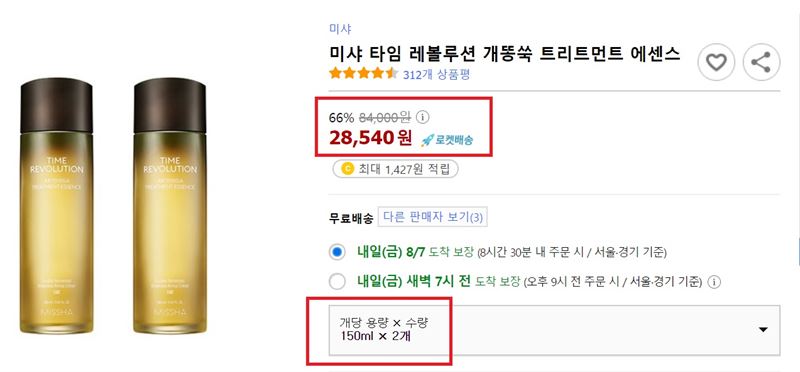Screen dimensions: 800x372
Task: Open info icon after 새벽 7시 전 option
Action: pyautogui.click(x=715, y=281)
